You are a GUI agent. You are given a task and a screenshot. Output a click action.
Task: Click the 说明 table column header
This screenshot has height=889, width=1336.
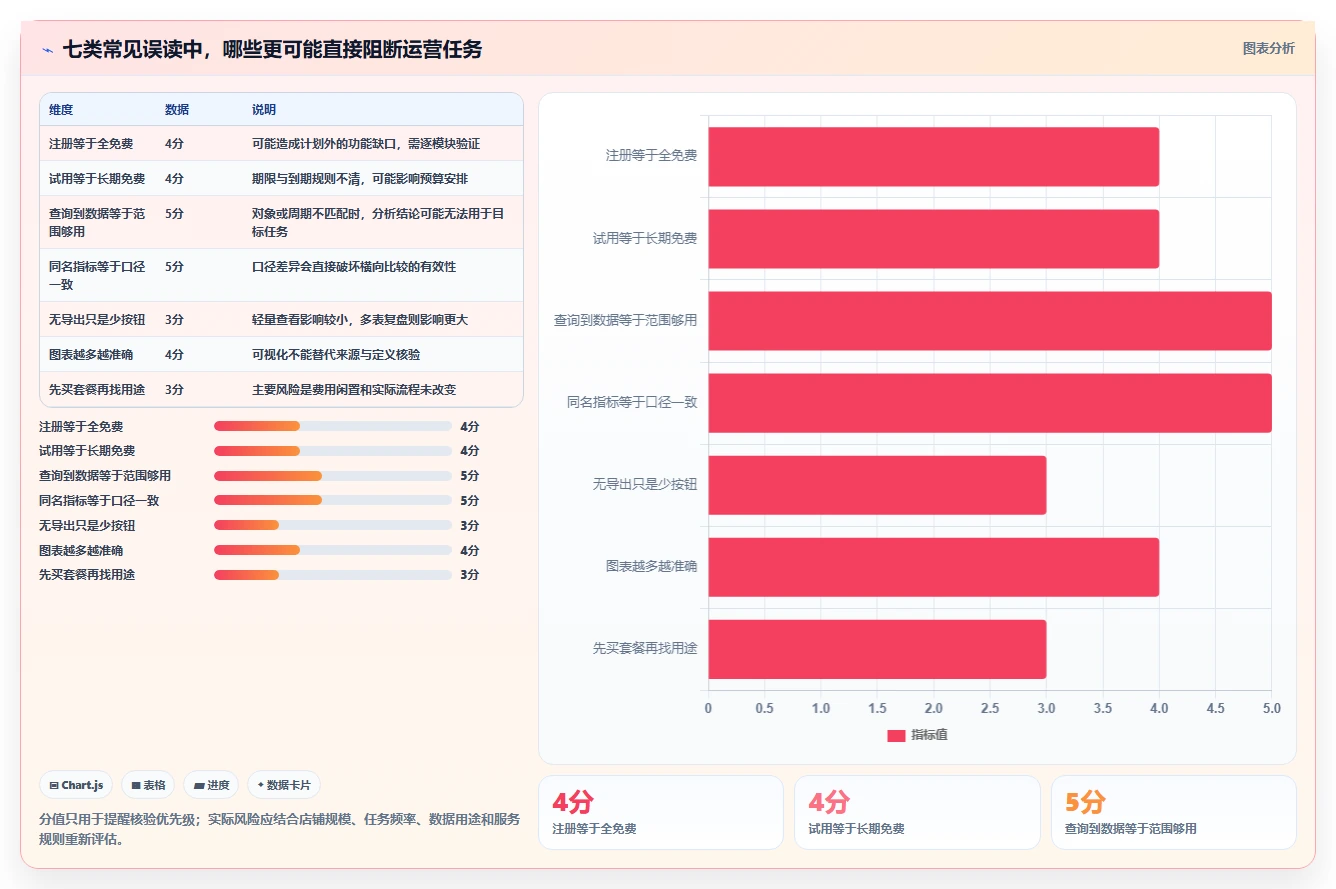pos(264,110)
